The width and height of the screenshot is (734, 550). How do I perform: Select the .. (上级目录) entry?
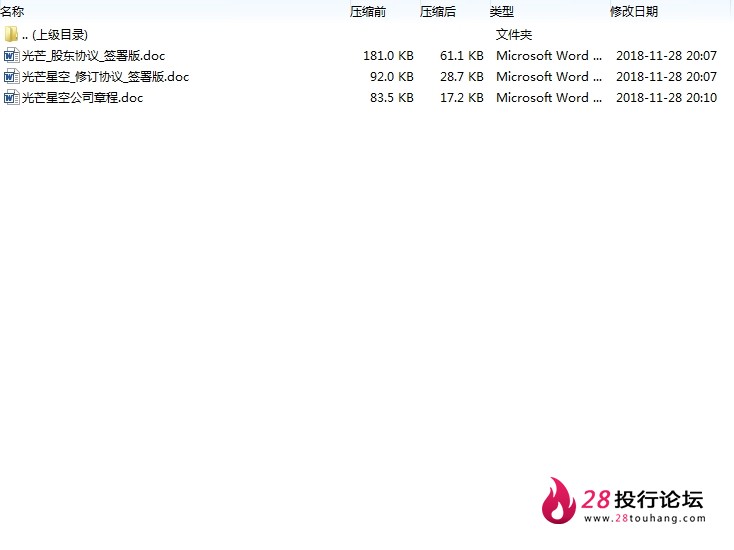(x=55, y=35)
